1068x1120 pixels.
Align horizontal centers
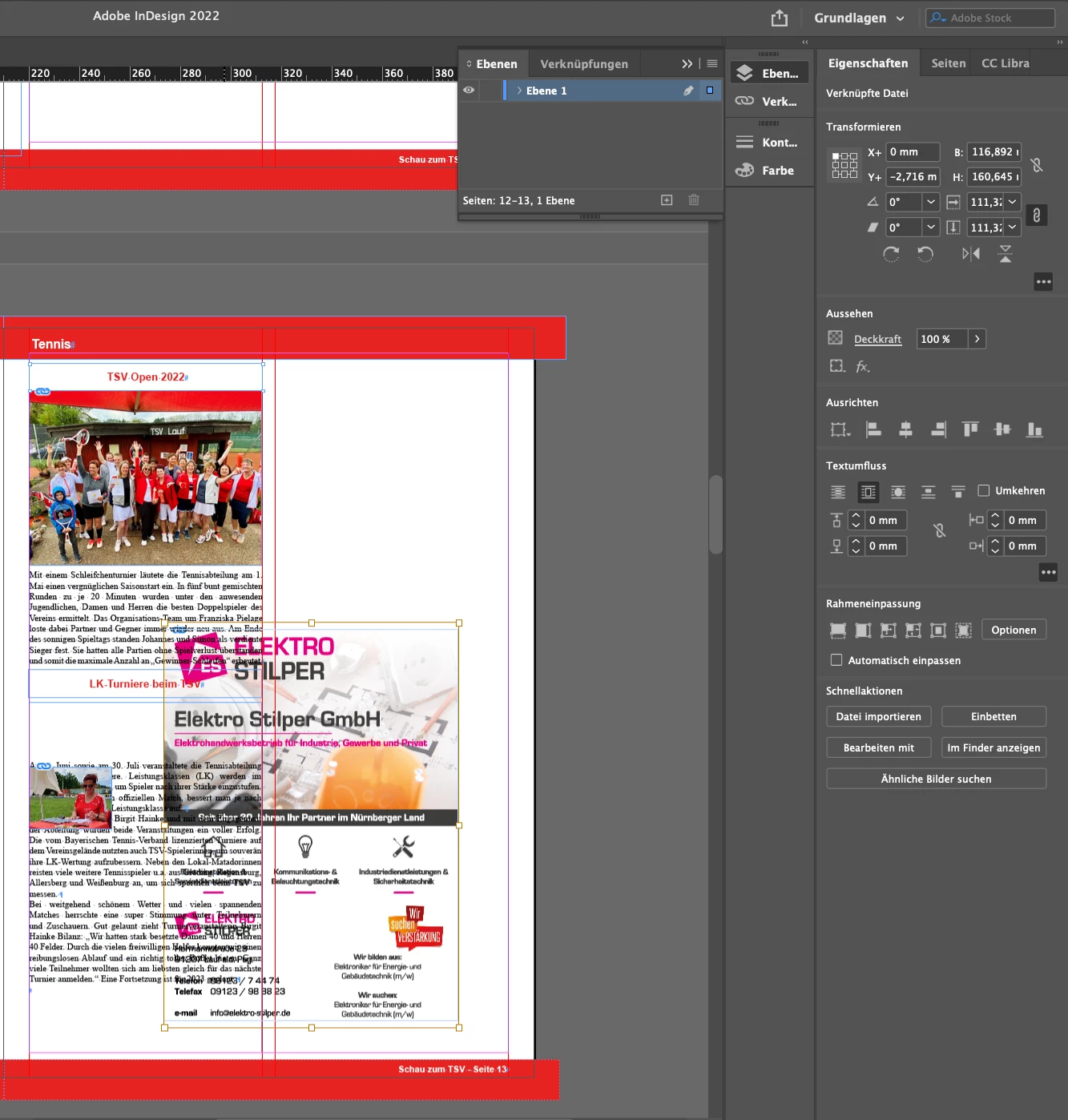pos(905,430)
